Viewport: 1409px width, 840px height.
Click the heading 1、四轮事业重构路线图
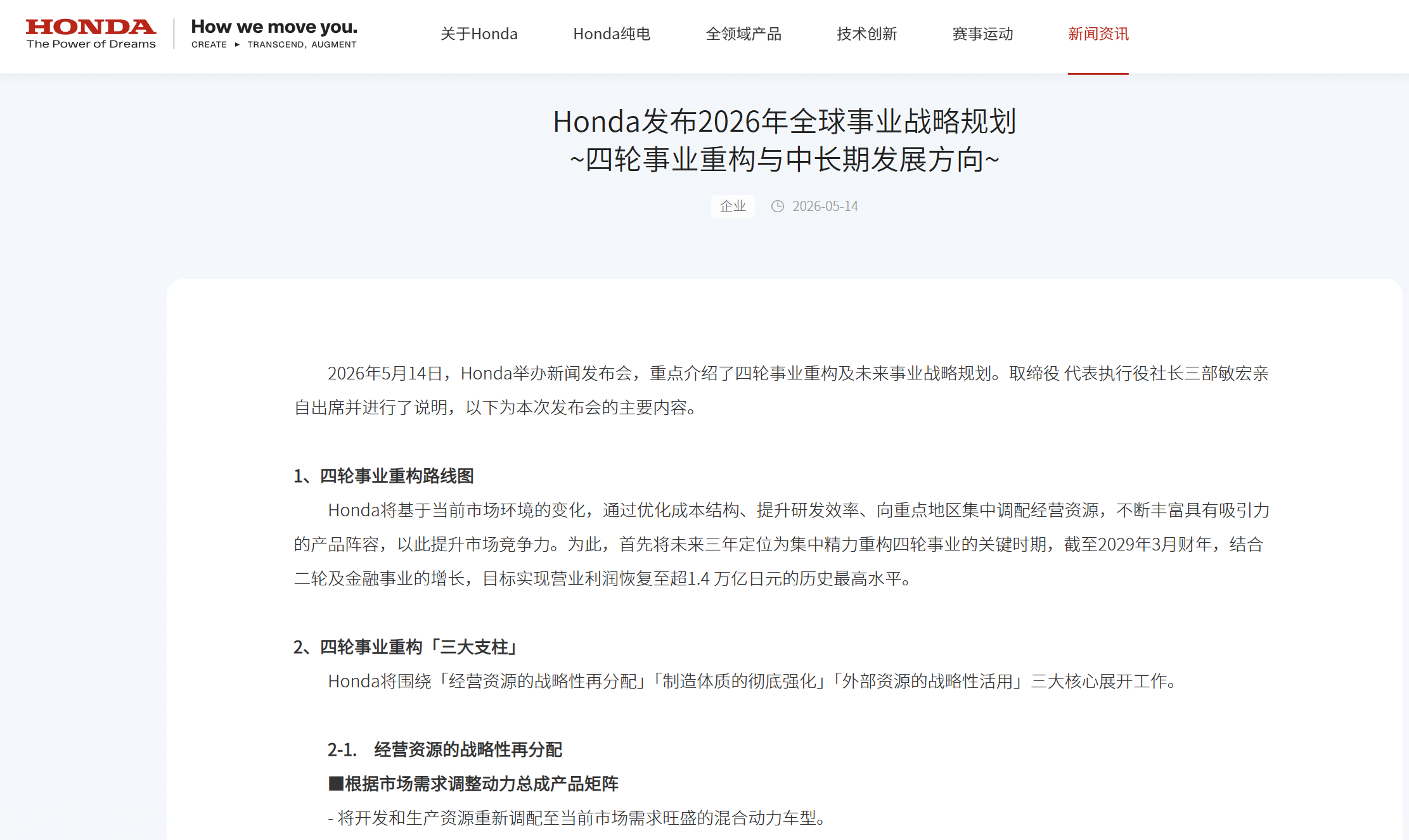coord(384,476)
